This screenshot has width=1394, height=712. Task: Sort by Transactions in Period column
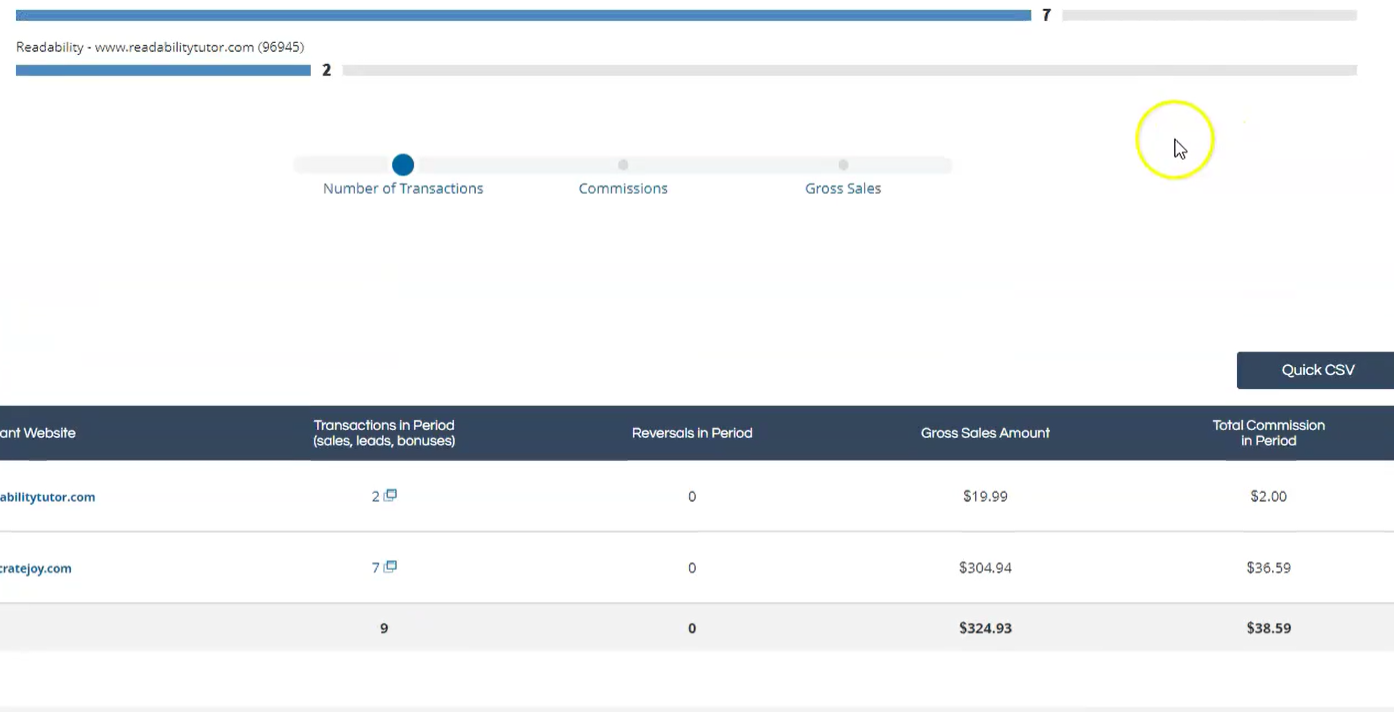pos(384,433)
